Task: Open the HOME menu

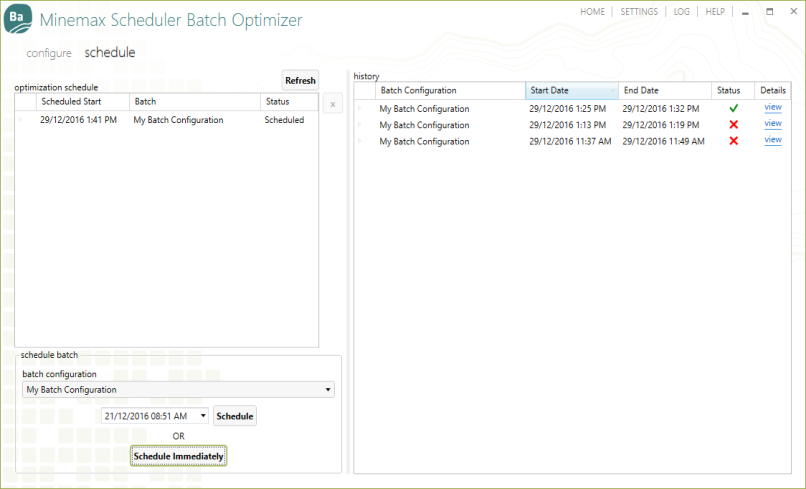Action: pos(592,12)
